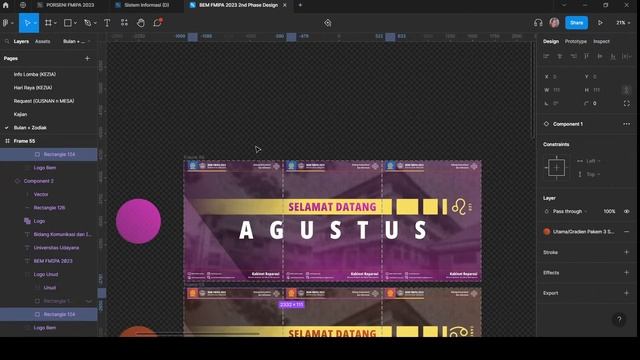
Task: Toggle constrain proportions lock
Action: pos(627,90)
